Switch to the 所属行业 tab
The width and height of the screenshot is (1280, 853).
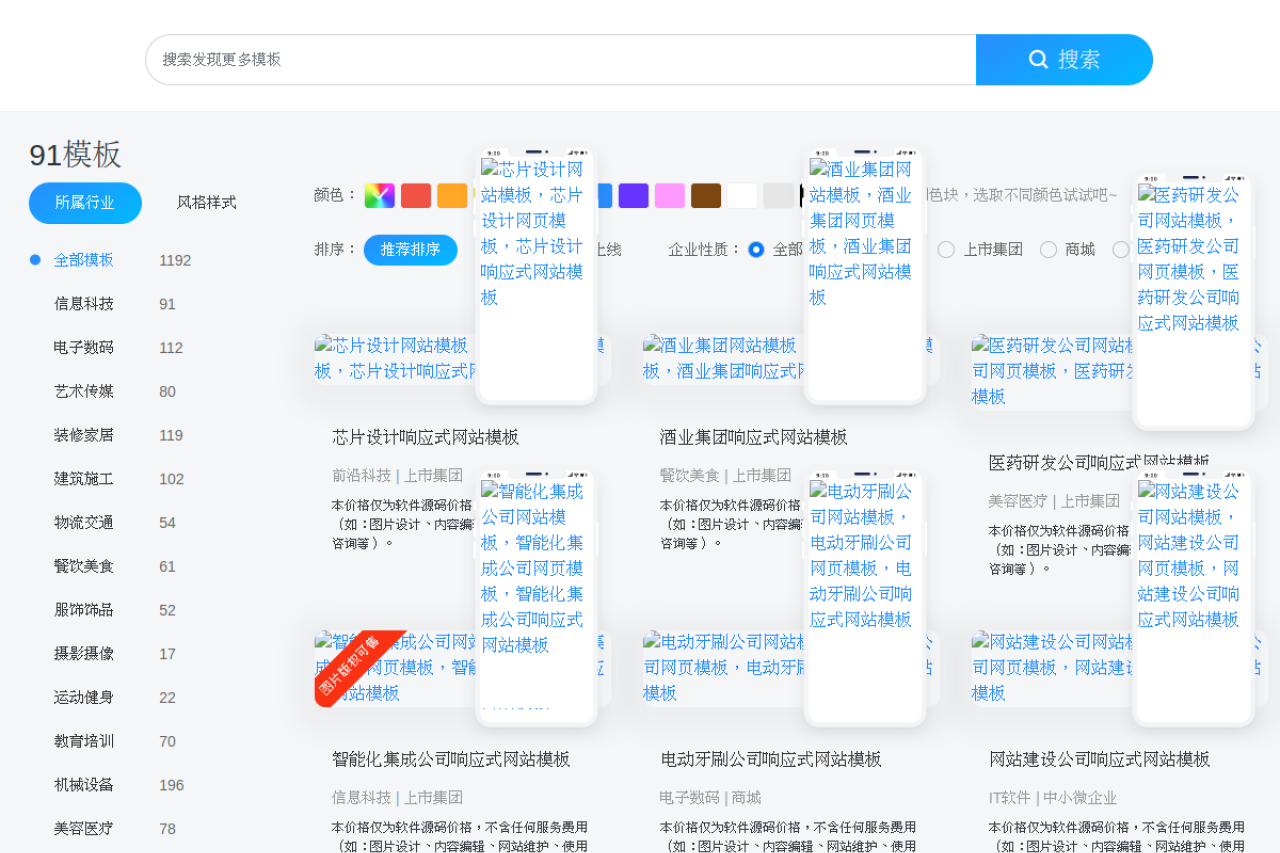tap(85, 203)
